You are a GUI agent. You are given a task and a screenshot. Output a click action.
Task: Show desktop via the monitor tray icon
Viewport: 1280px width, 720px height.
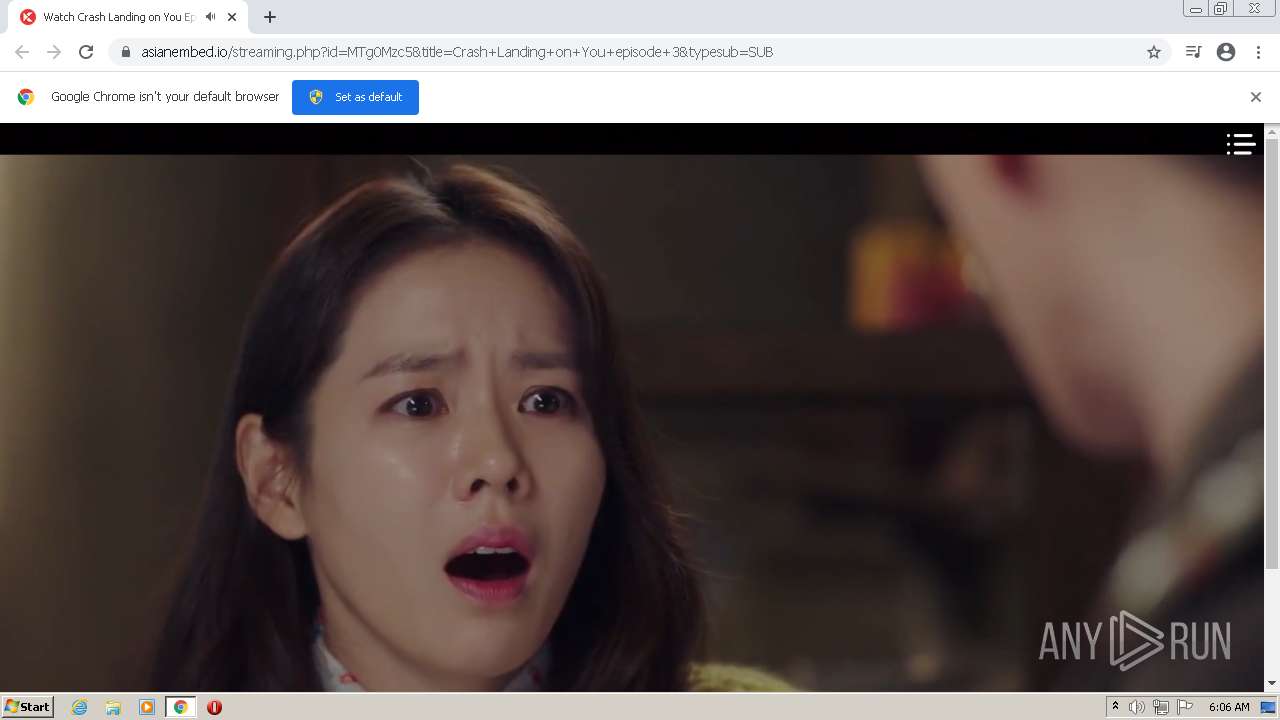point(1268,707)
